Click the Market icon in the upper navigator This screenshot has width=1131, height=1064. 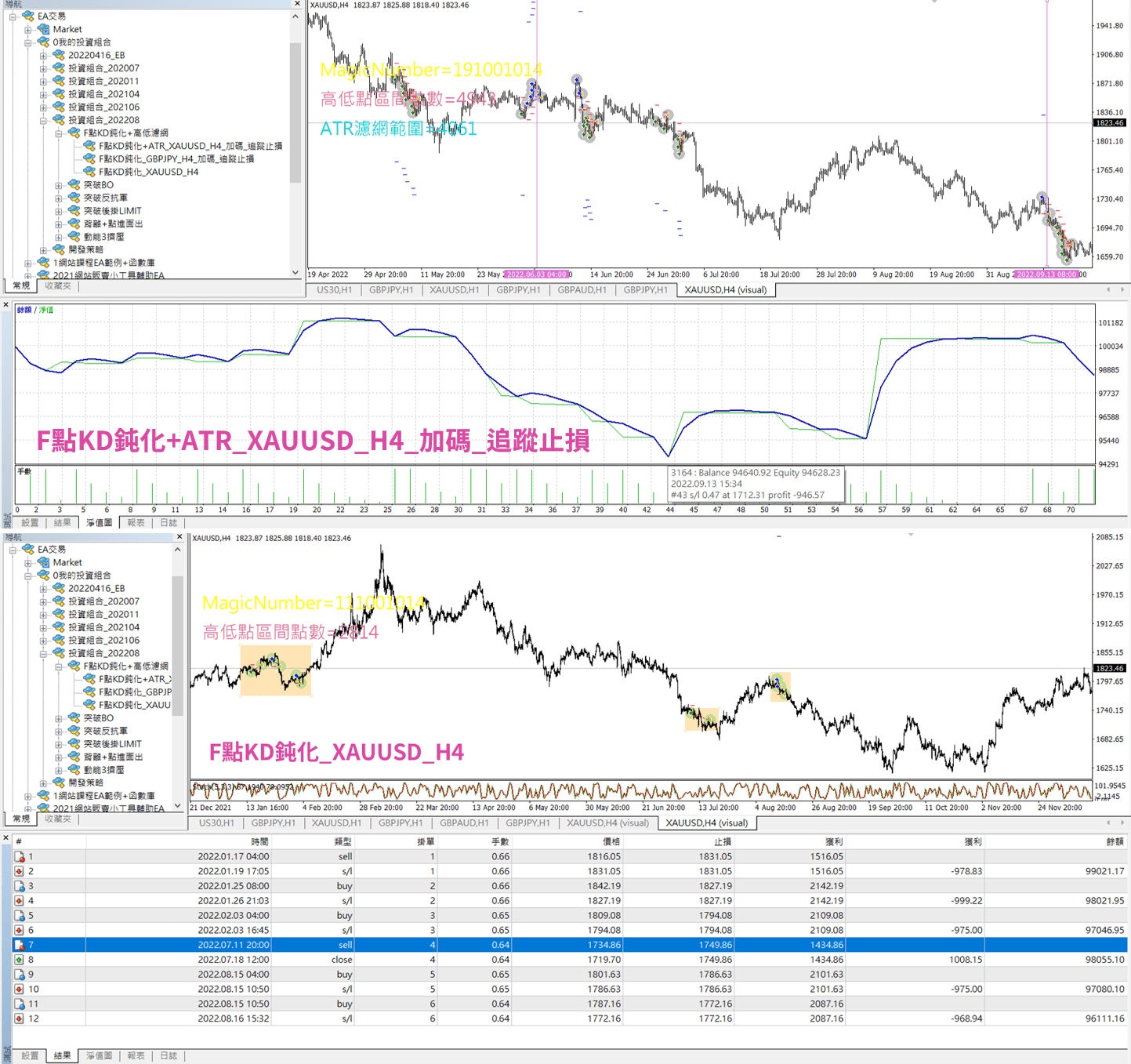coord(44,29)
